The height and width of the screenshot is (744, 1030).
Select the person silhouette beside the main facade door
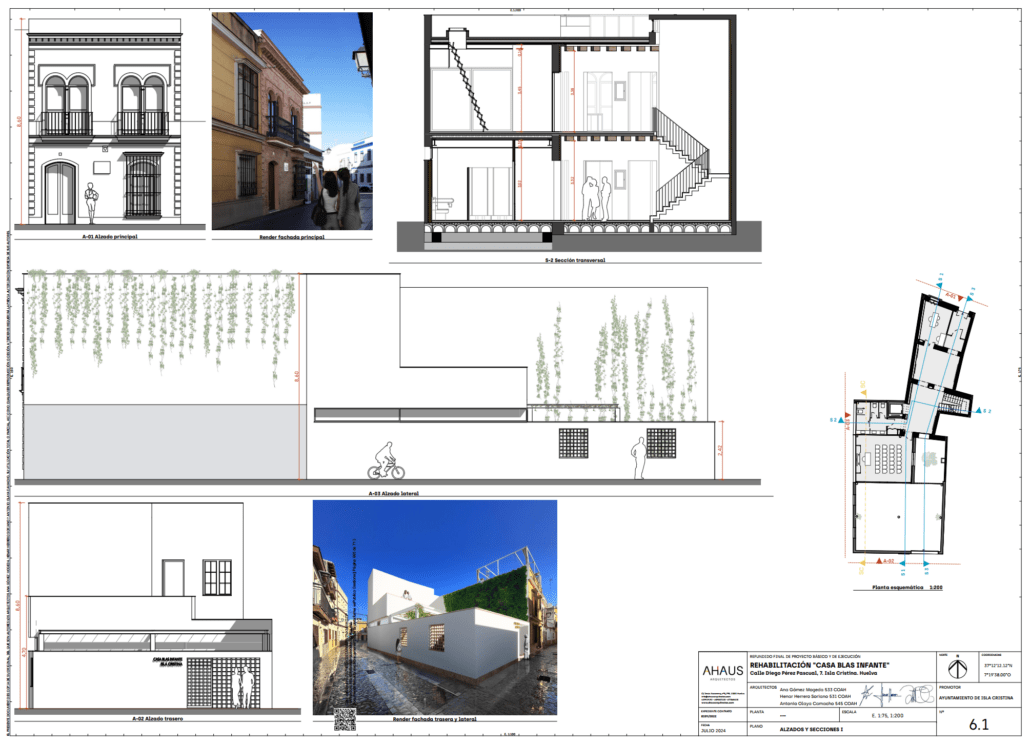[x=91, y=204]
